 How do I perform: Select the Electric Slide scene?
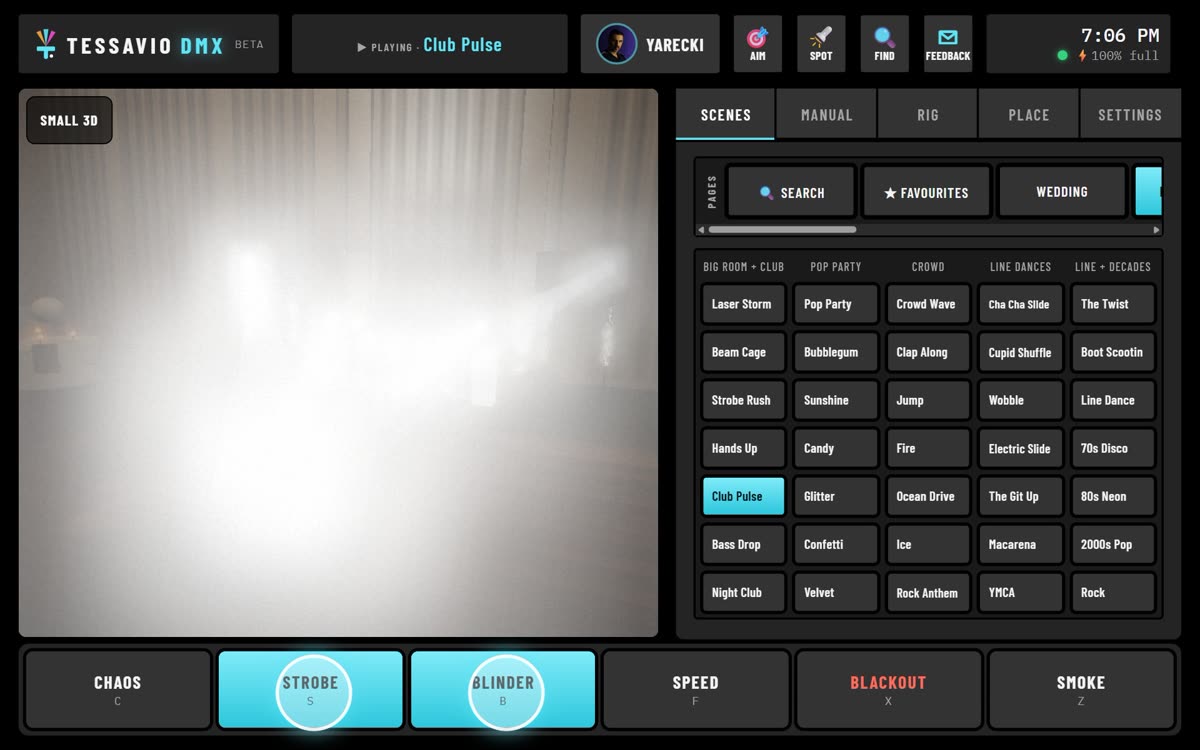pos(1020,448)
